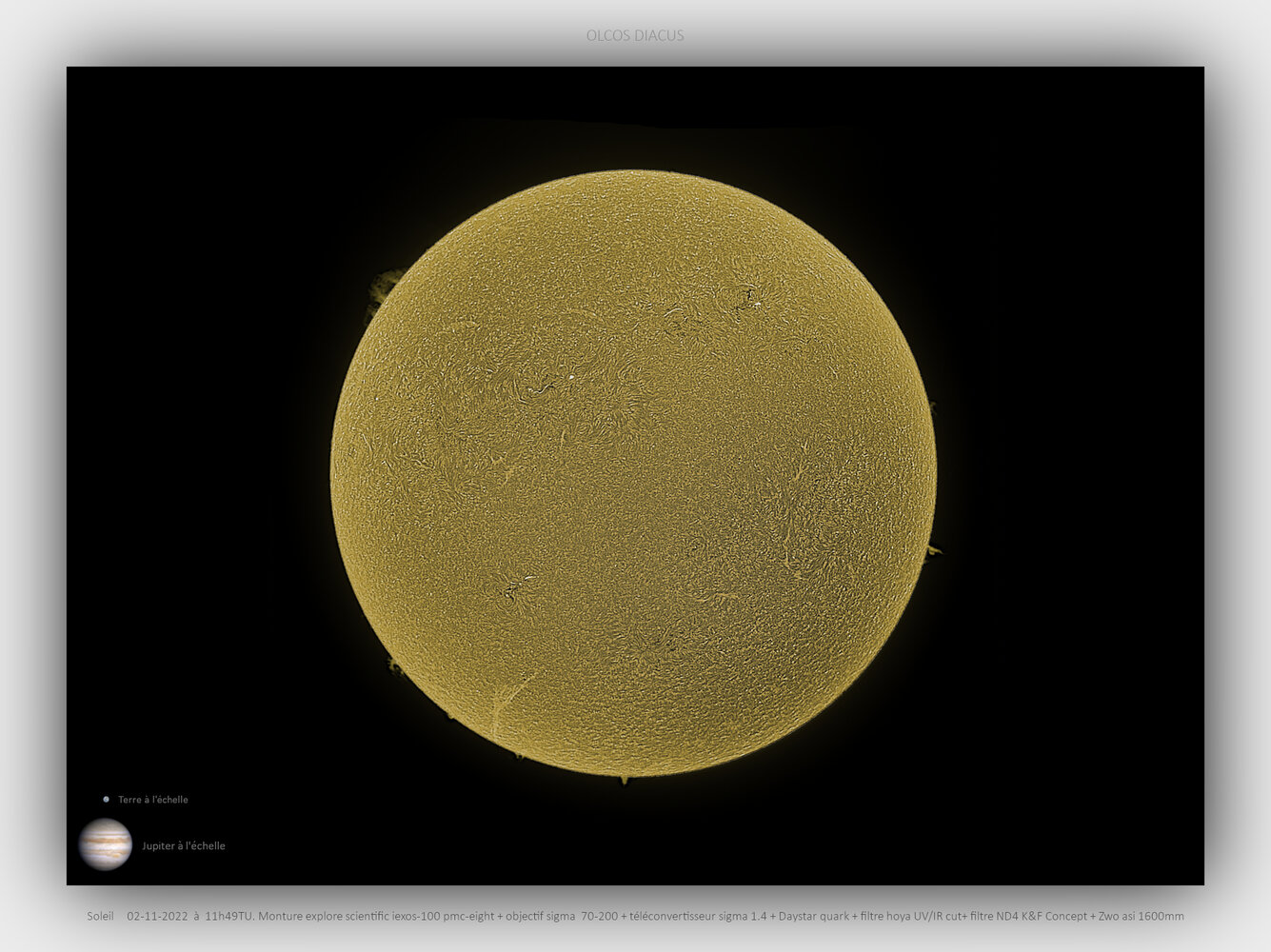Click the 'Zwo asi 1600mm' camera text

pos(1139,916)
